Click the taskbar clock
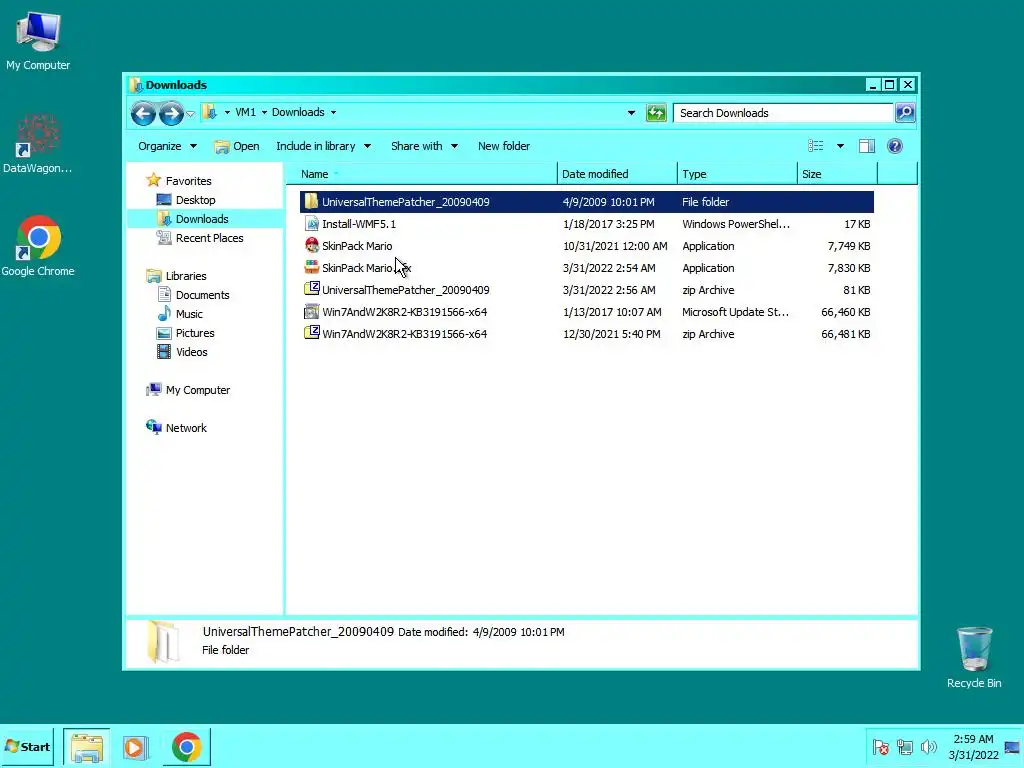Image resolution: width=1024 pixels, height=768 pixels. click(x=973, y=747)
